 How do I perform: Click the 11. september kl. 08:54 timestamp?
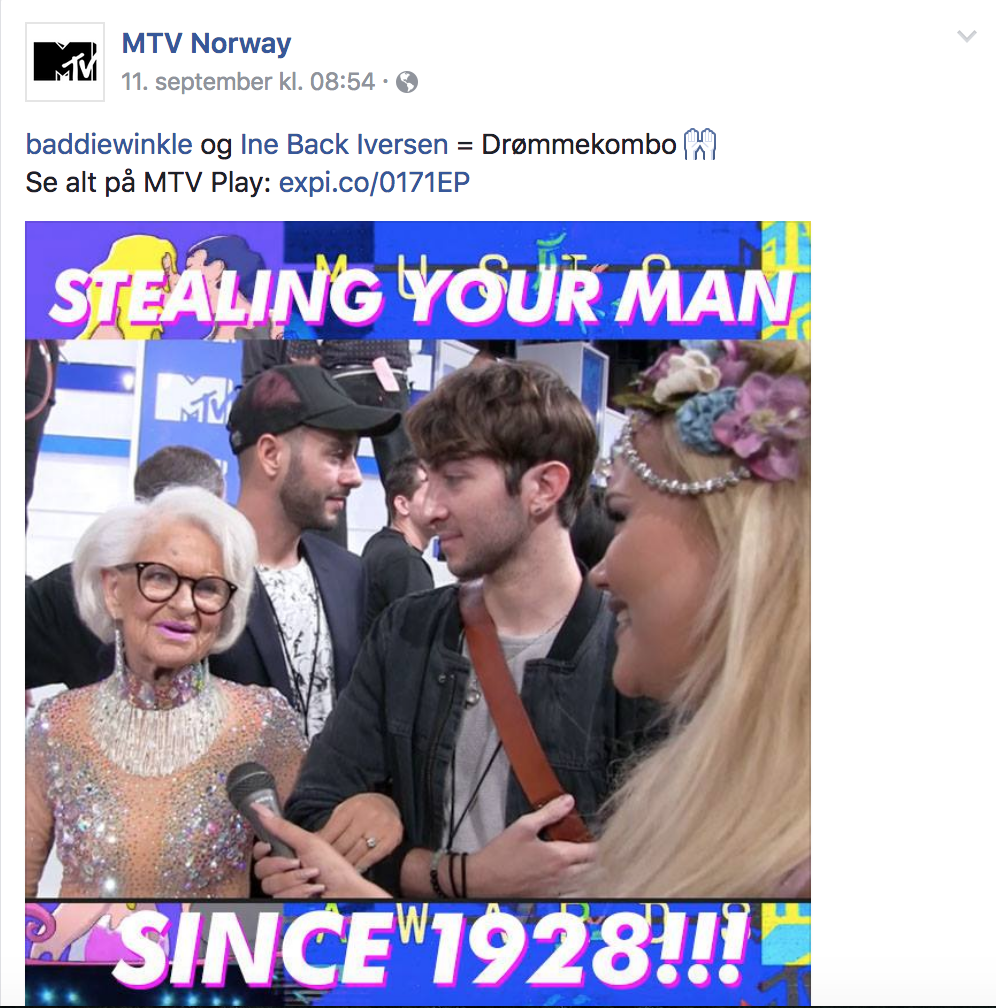click(x=248, y=82)
